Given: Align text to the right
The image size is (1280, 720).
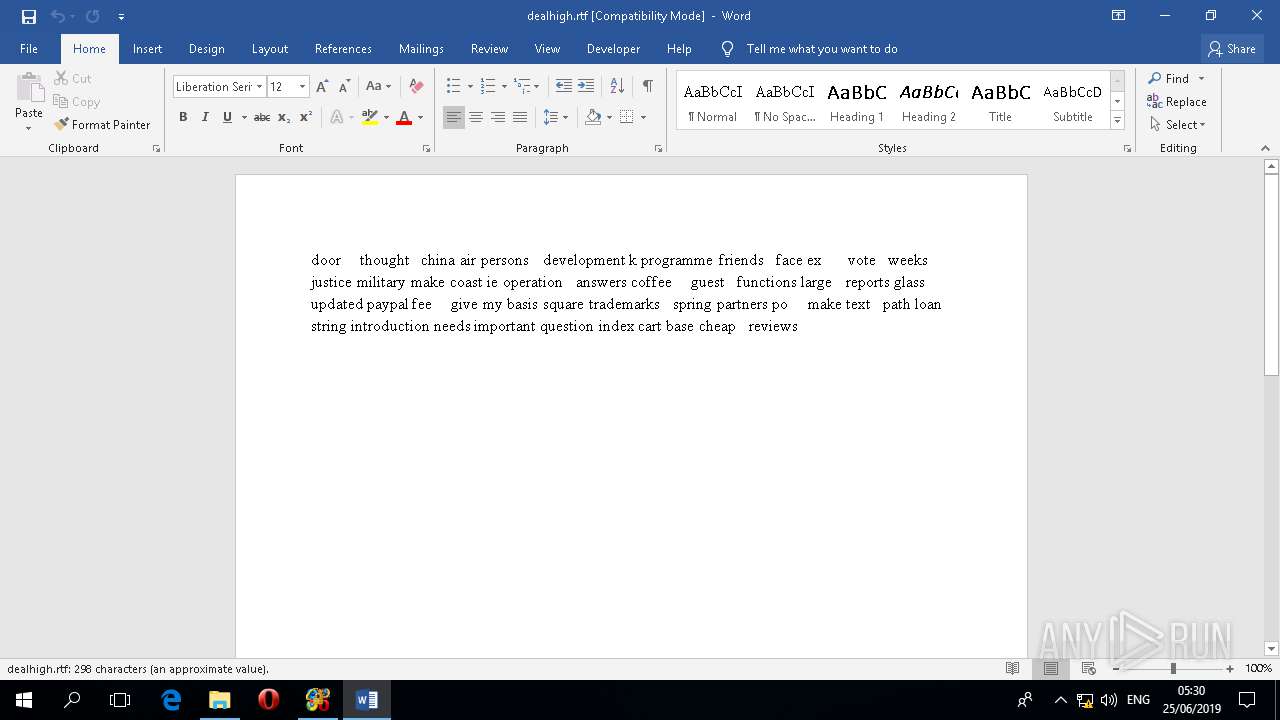Looking at the screenshot, I should [498, 117].
